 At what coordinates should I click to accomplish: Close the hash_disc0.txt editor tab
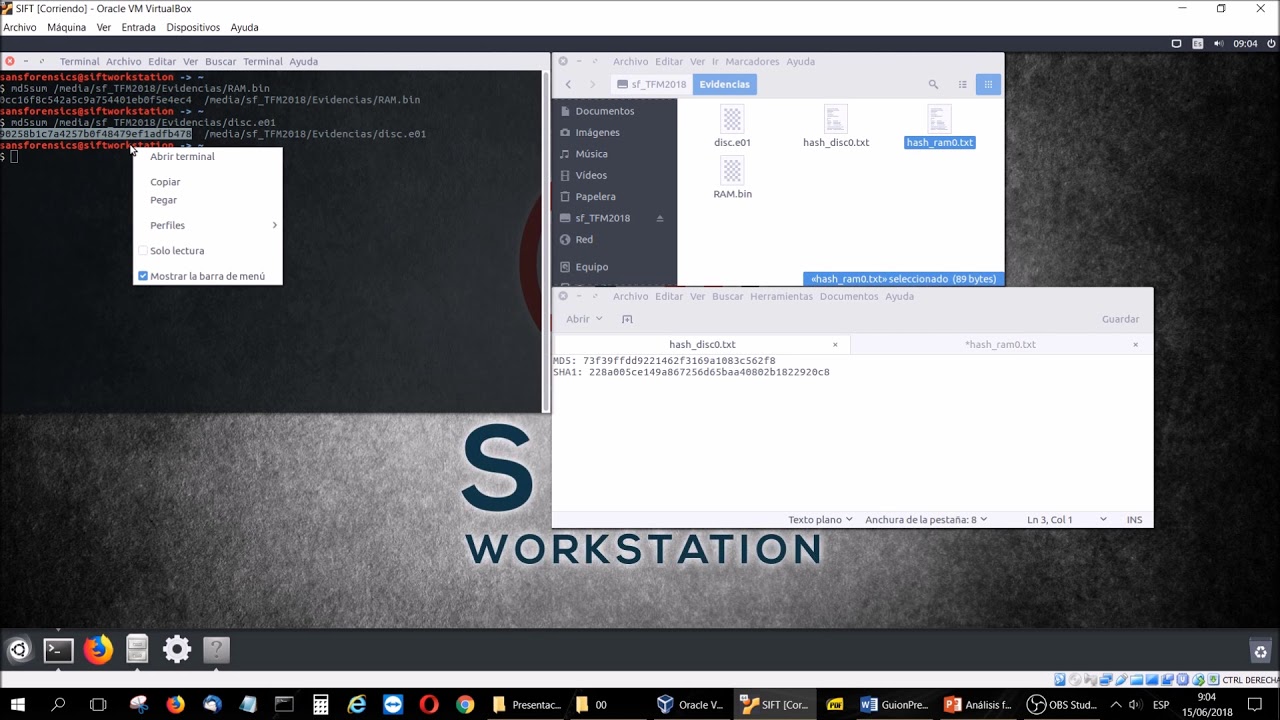(835, 344)
